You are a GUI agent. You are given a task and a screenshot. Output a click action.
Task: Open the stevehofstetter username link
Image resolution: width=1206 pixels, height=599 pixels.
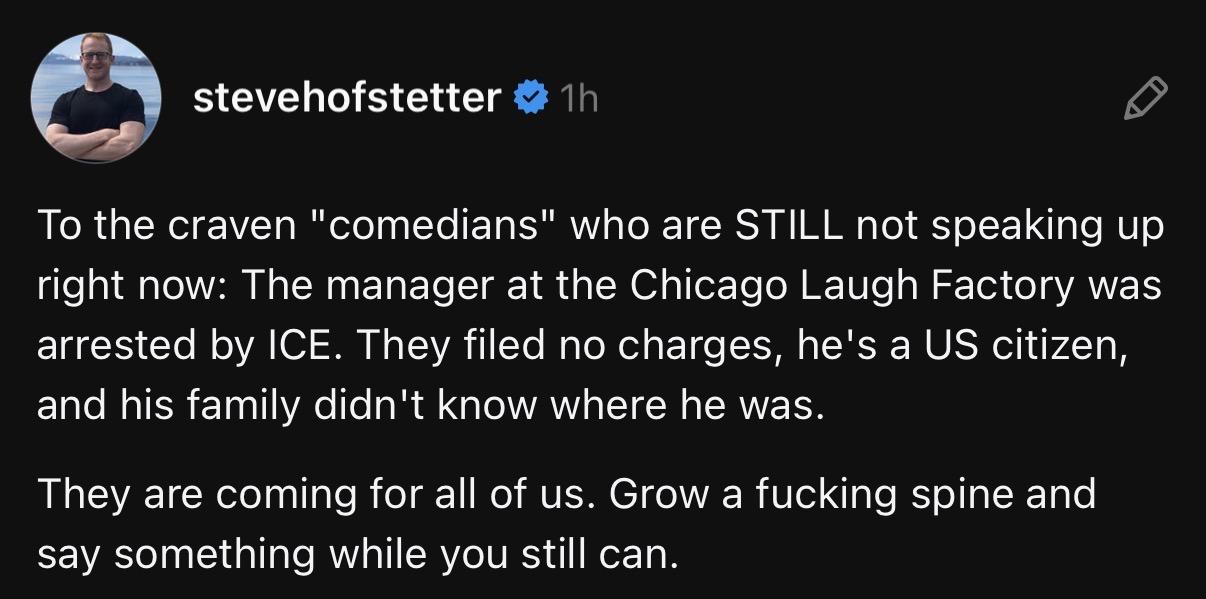coord(346,98)
